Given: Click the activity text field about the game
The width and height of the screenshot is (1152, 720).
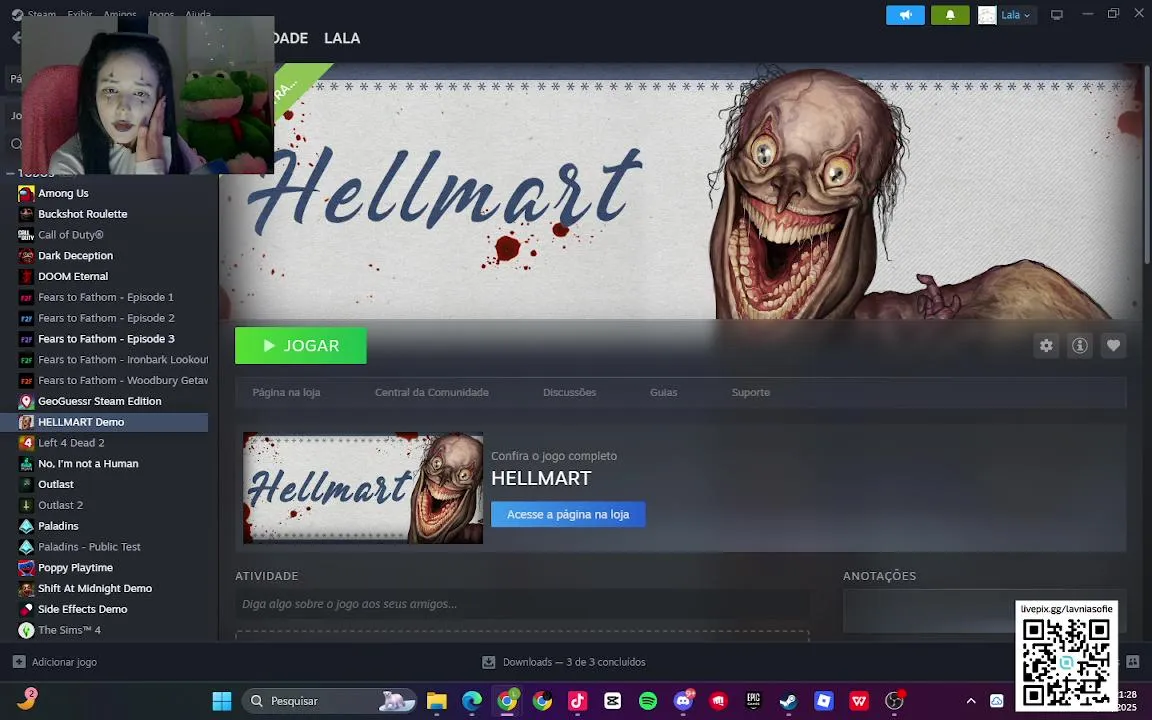Looking at the screenshot, I should (522, 604).
